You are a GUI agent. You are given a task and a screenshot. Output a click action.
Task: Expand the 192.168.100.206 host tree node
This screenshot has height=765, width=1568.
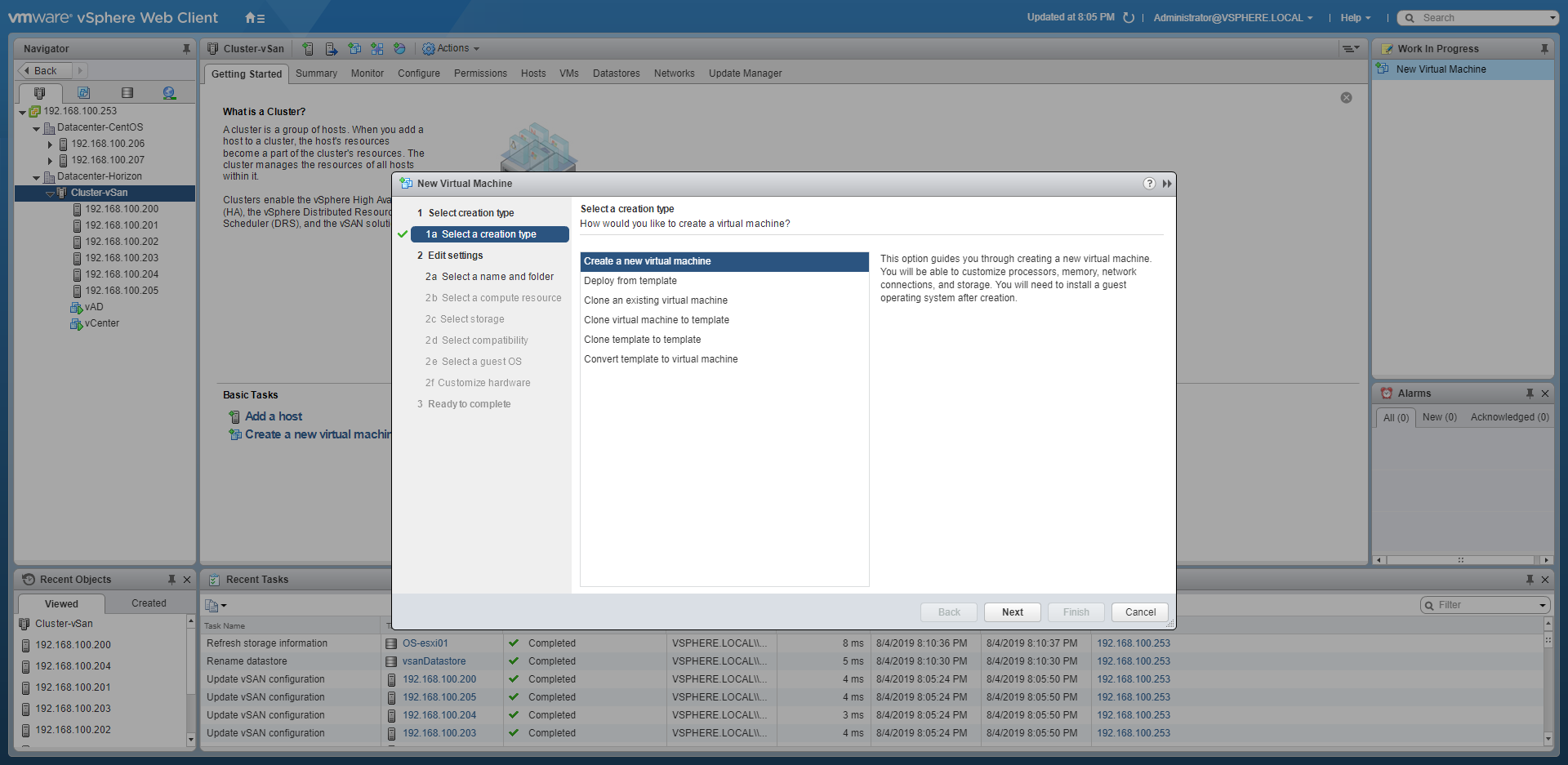coord(50,145)
